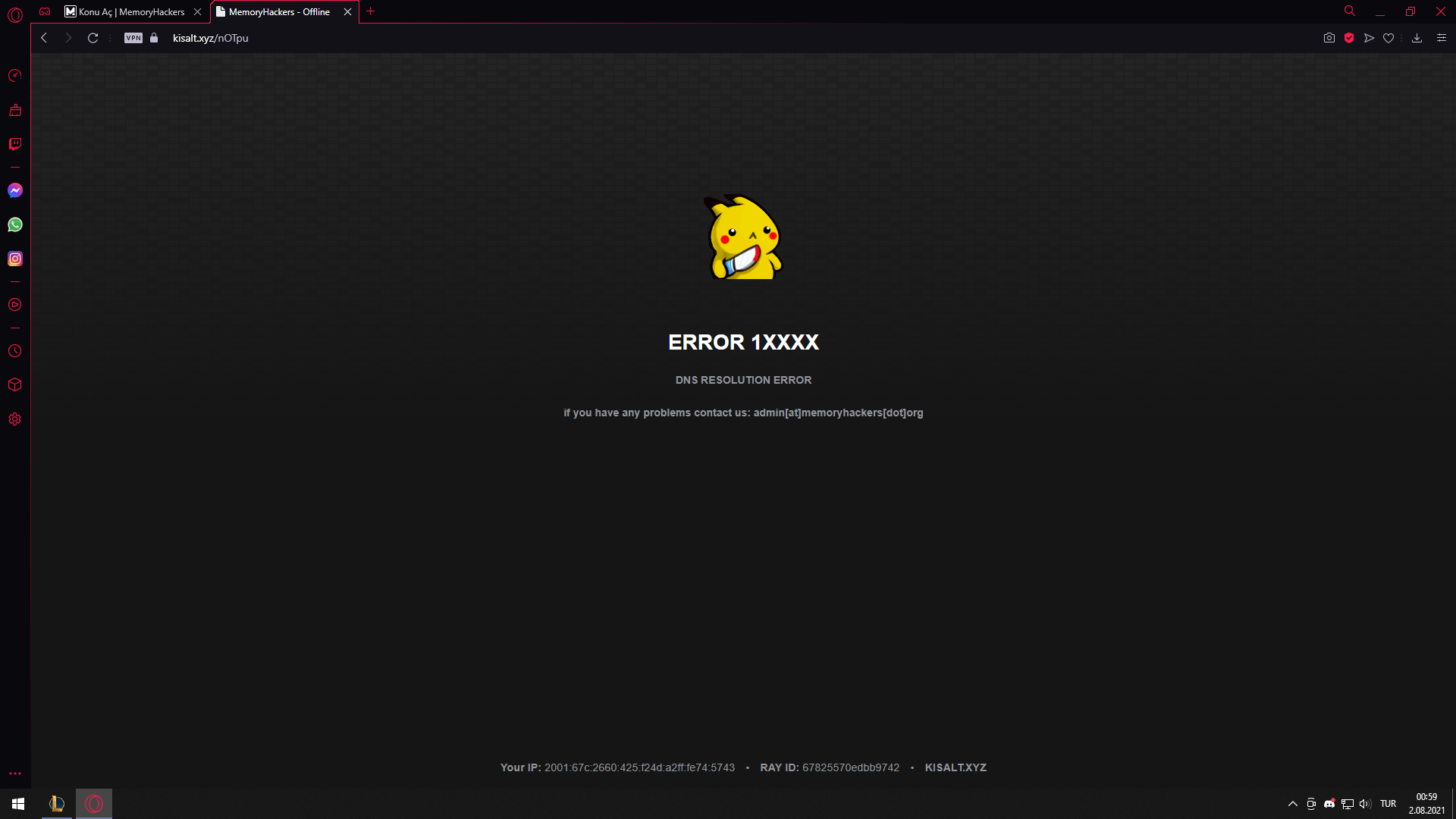Reload the current page
This screenshot has width=1456, height=819.
tap(93, 38)
